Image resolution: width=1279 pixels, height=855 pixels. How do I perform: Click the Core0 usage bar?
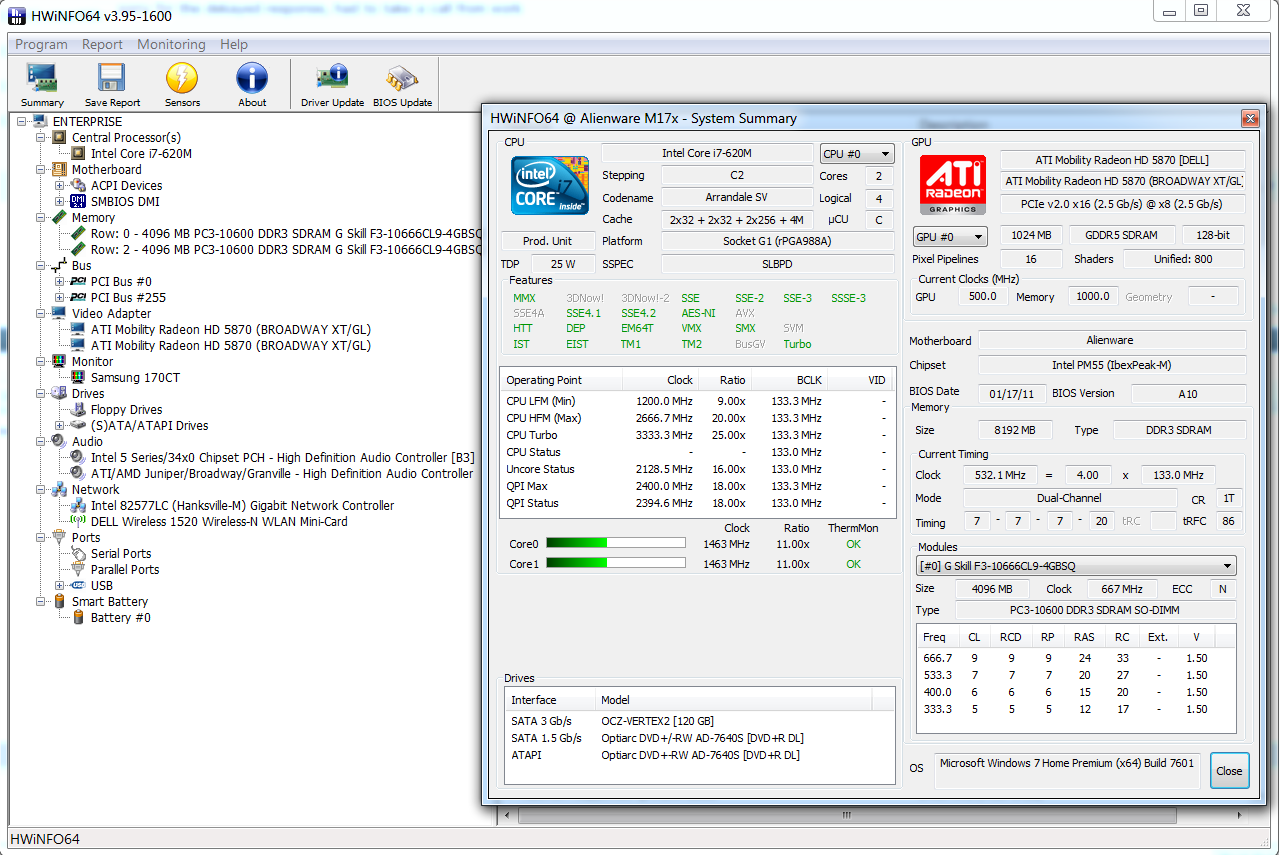point(616,544)
